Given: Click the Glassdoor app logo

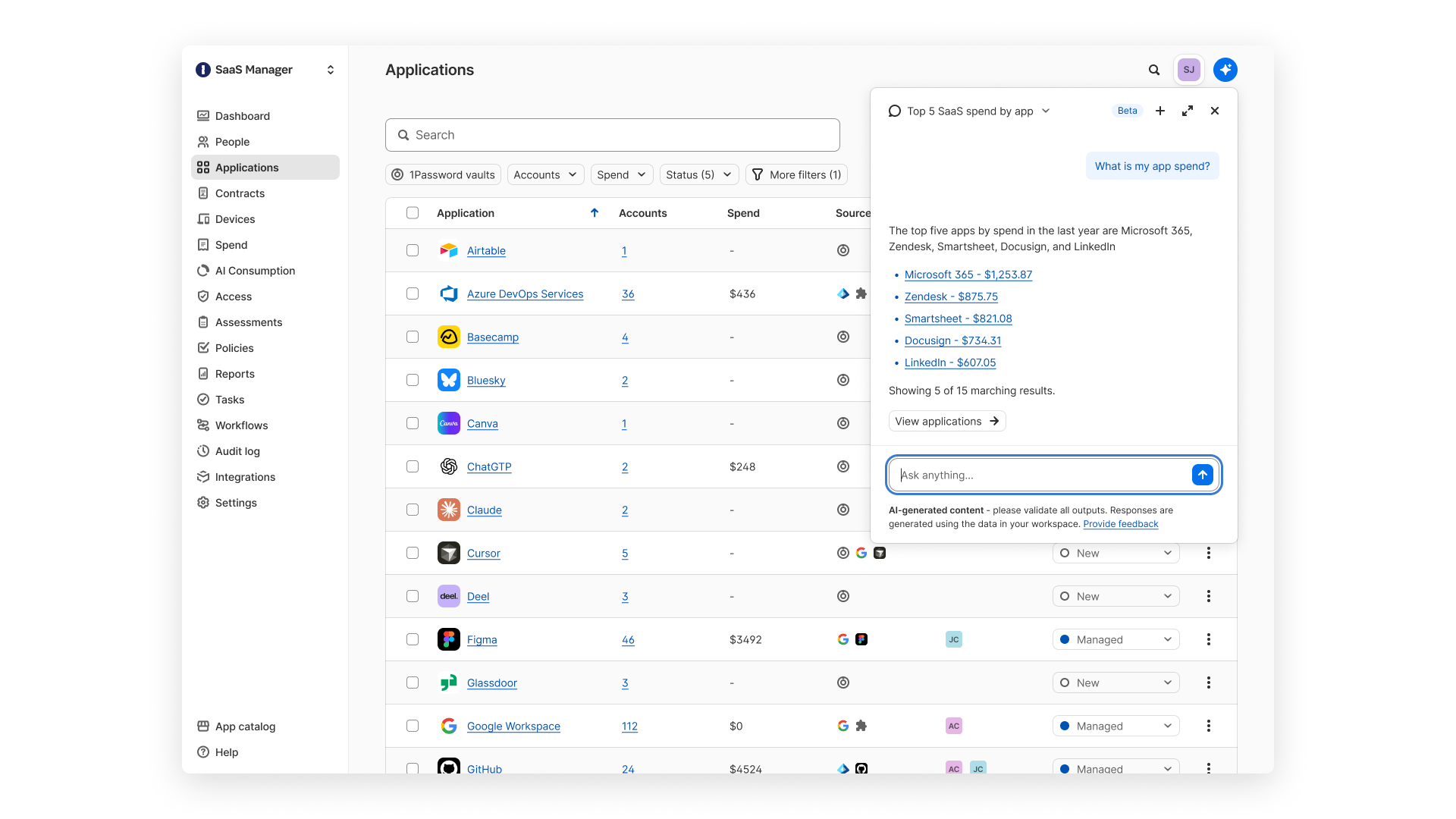Looking at the screenshot, I should pyautogui.click(x=449, y=682).
